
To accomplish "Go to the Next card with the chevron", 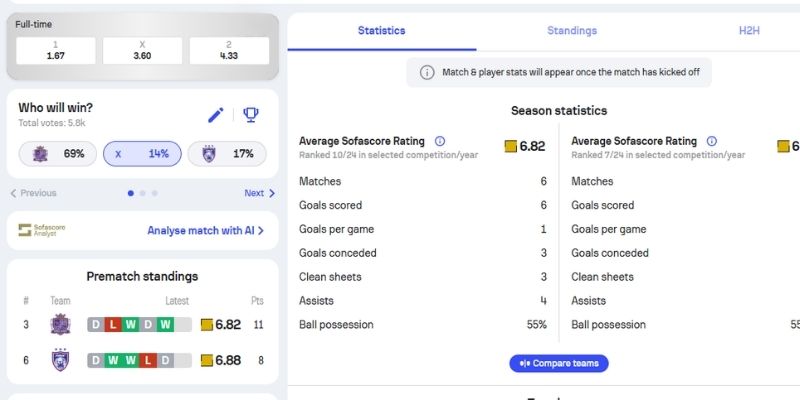I will [x=259, y=193].
